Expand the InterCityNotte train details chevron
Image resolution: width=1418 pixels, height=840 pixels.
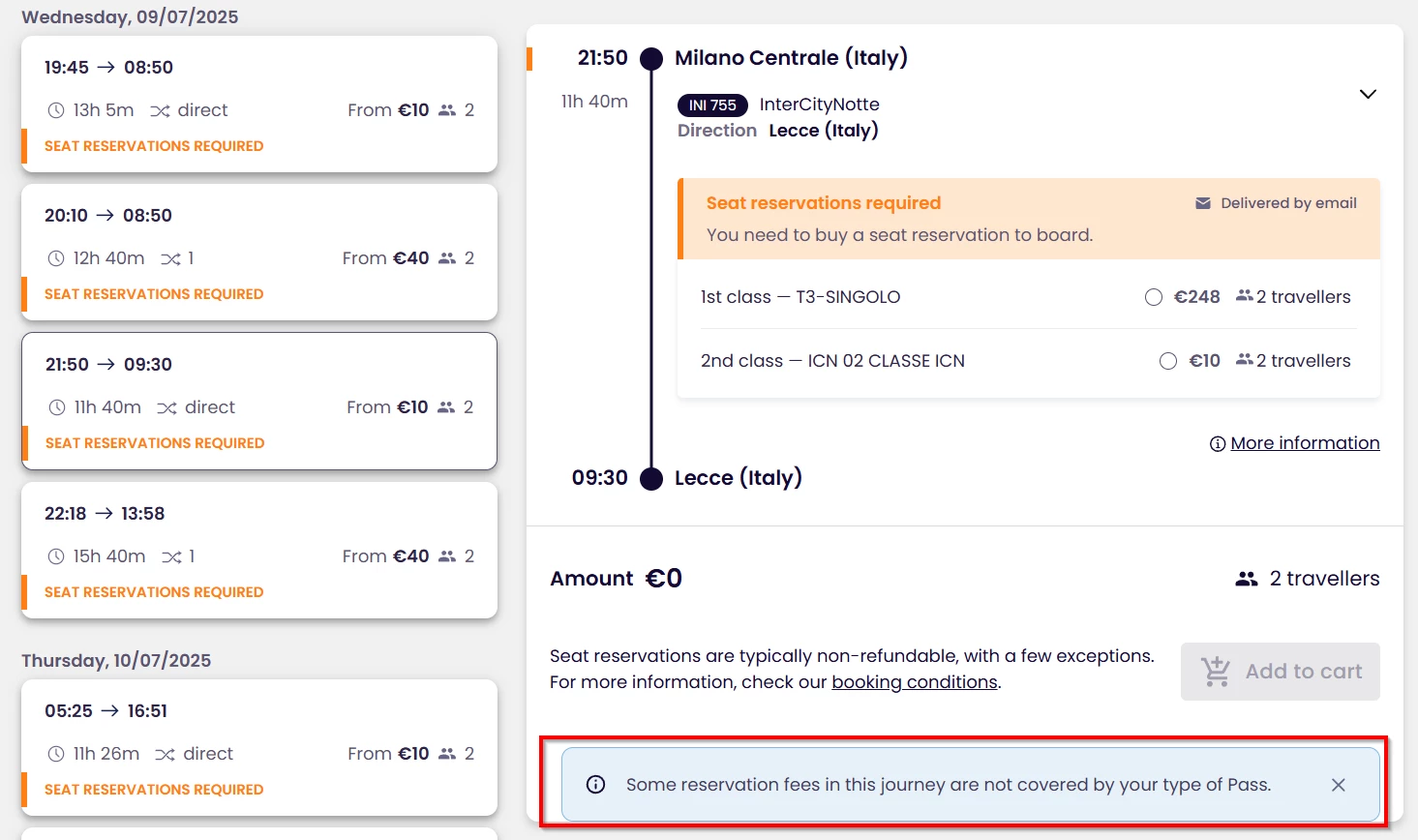pos(1368,94)
